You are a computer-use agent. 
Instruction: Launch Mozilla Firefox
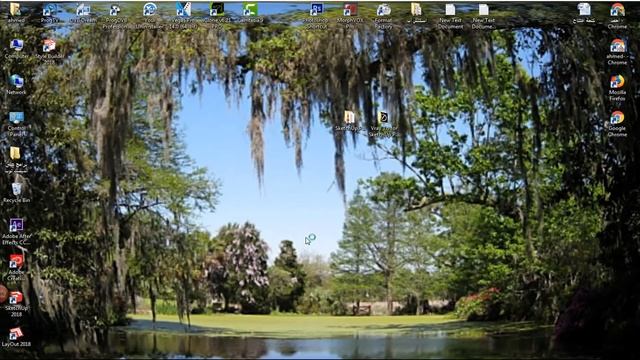[617, 88]
